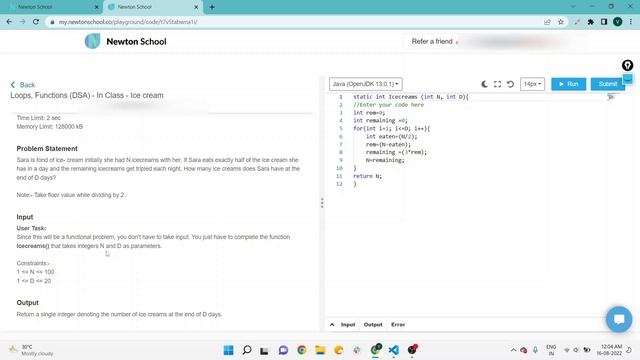This screenshot has width=640, height=360.
Task: Click the lightbulb hint icon
Action: coord(627,65)
